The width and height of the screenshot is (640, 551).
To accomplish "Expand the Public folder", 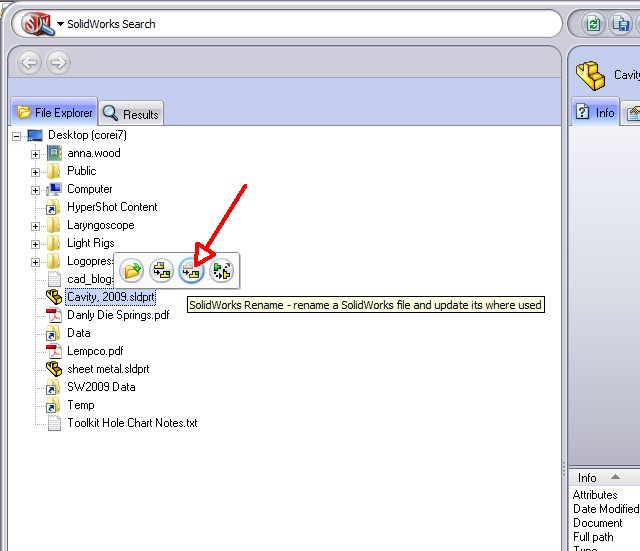I will point(36,172).
